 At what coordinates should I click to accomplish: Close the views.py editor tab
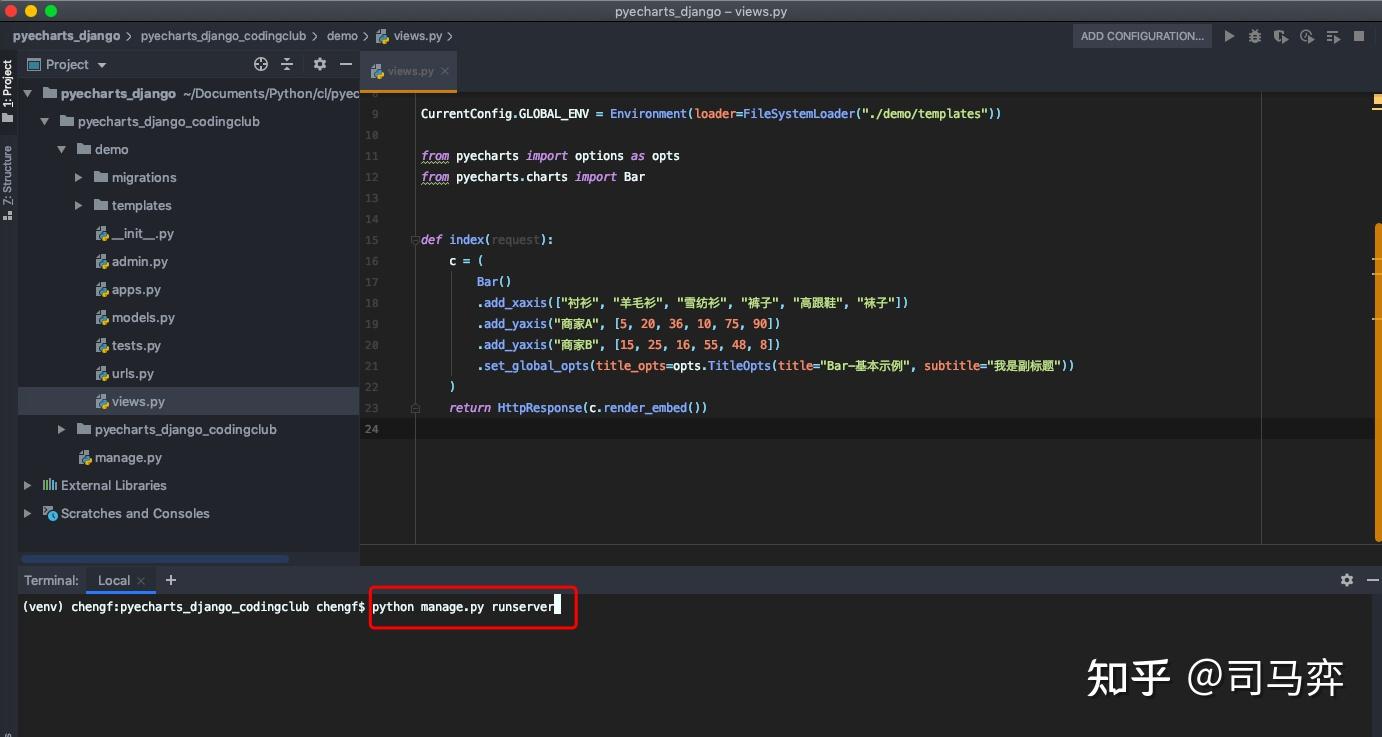(446, 71)
